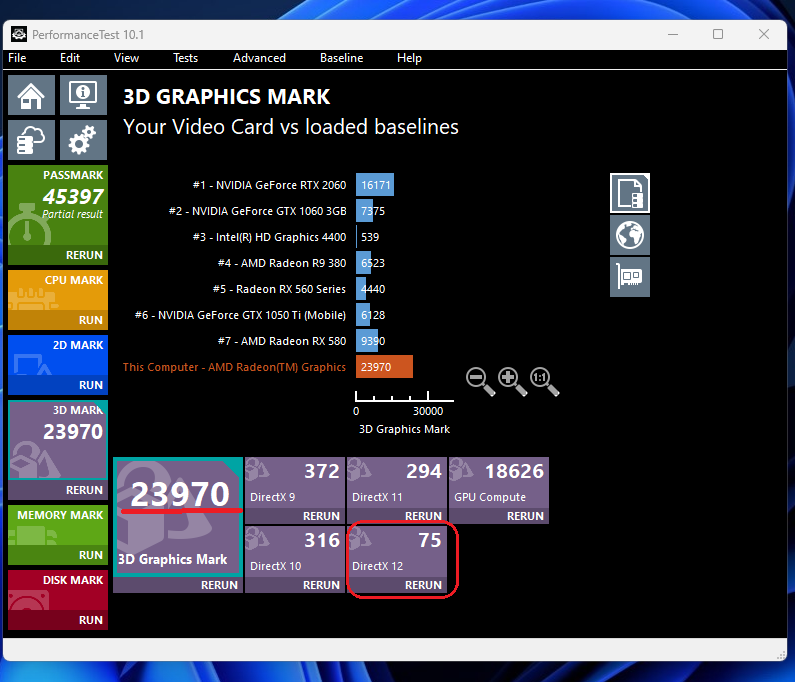Screen dimensions: 795x682
Task: Maximize the PerformanceTest window
Action: [x=718, y=34]
